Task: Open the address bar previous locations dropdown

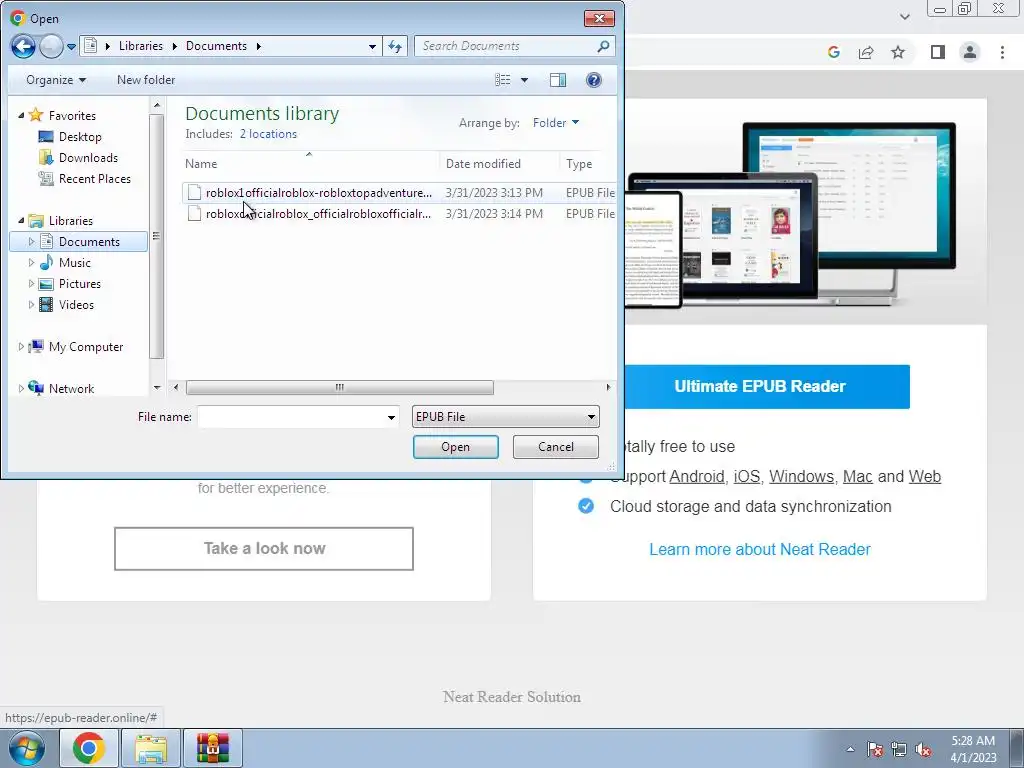Action: [372, 46]
